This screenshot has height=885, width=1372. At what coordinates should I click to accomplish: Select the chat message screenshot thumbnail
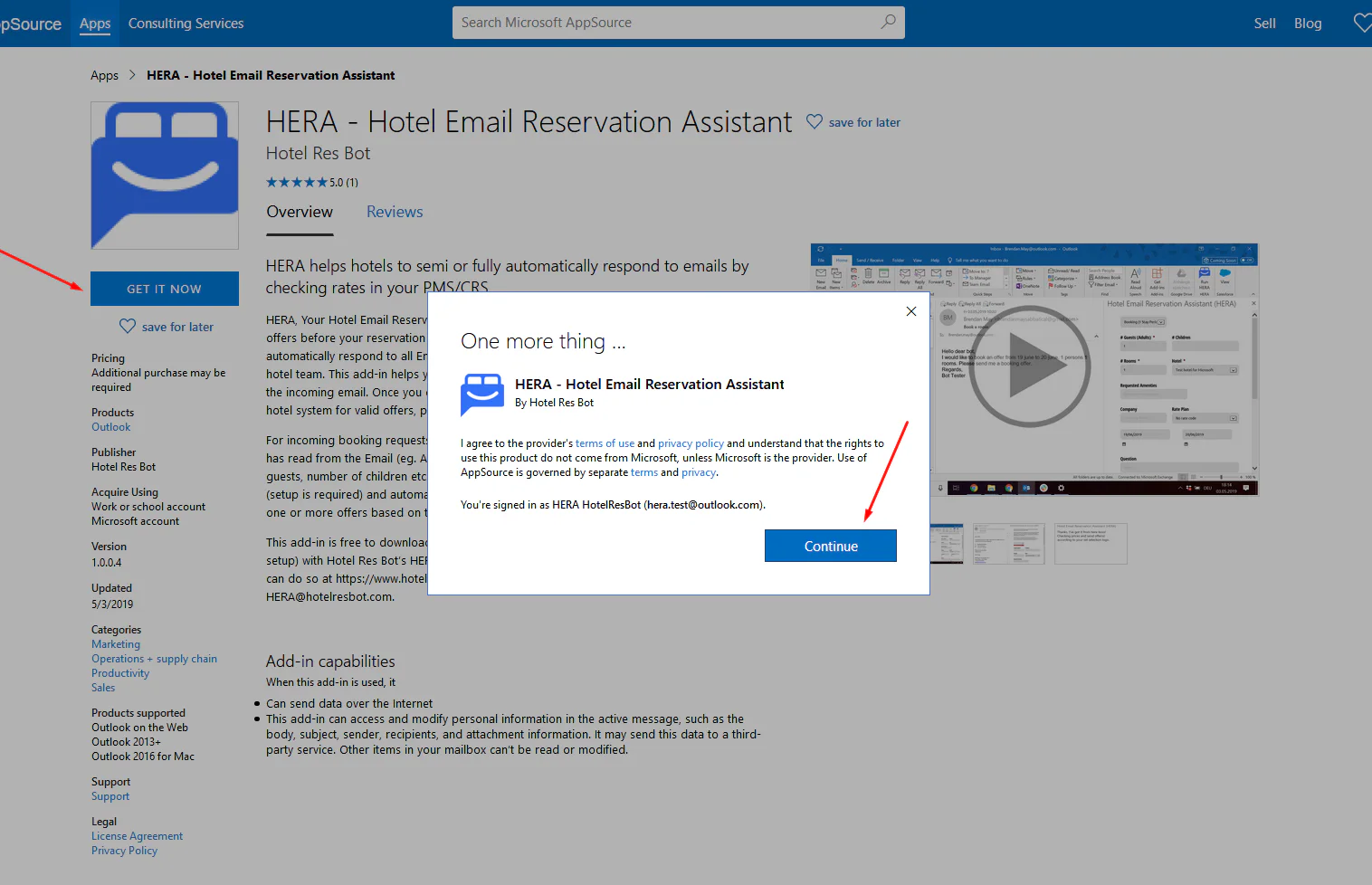click(1091, 544)
